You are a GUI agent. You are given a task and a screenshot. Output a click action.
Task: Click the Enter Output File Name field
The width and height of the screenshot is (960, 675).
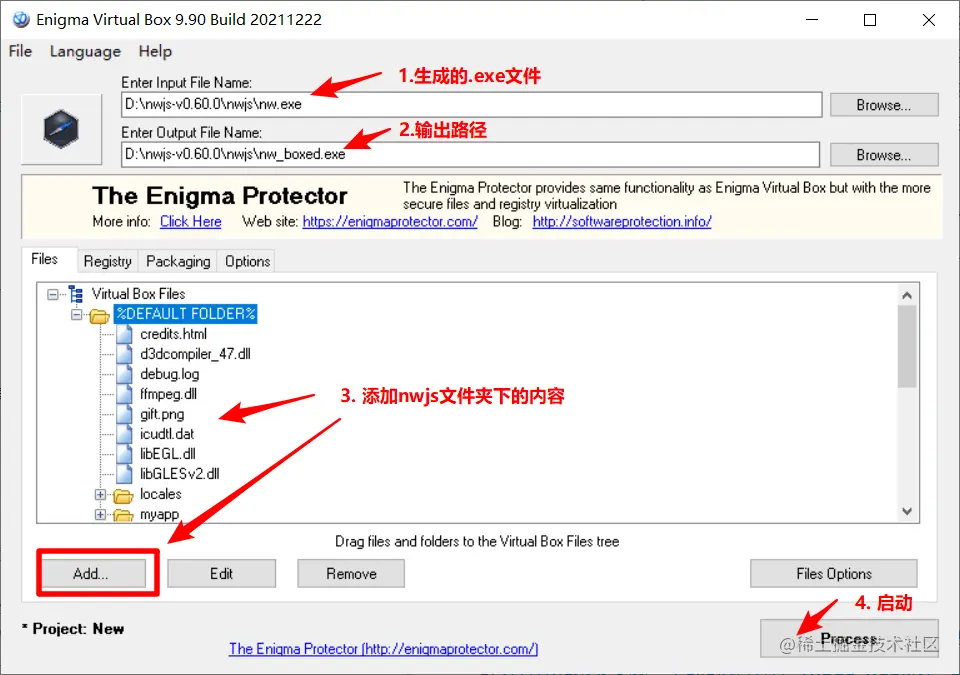pos(470,155)
